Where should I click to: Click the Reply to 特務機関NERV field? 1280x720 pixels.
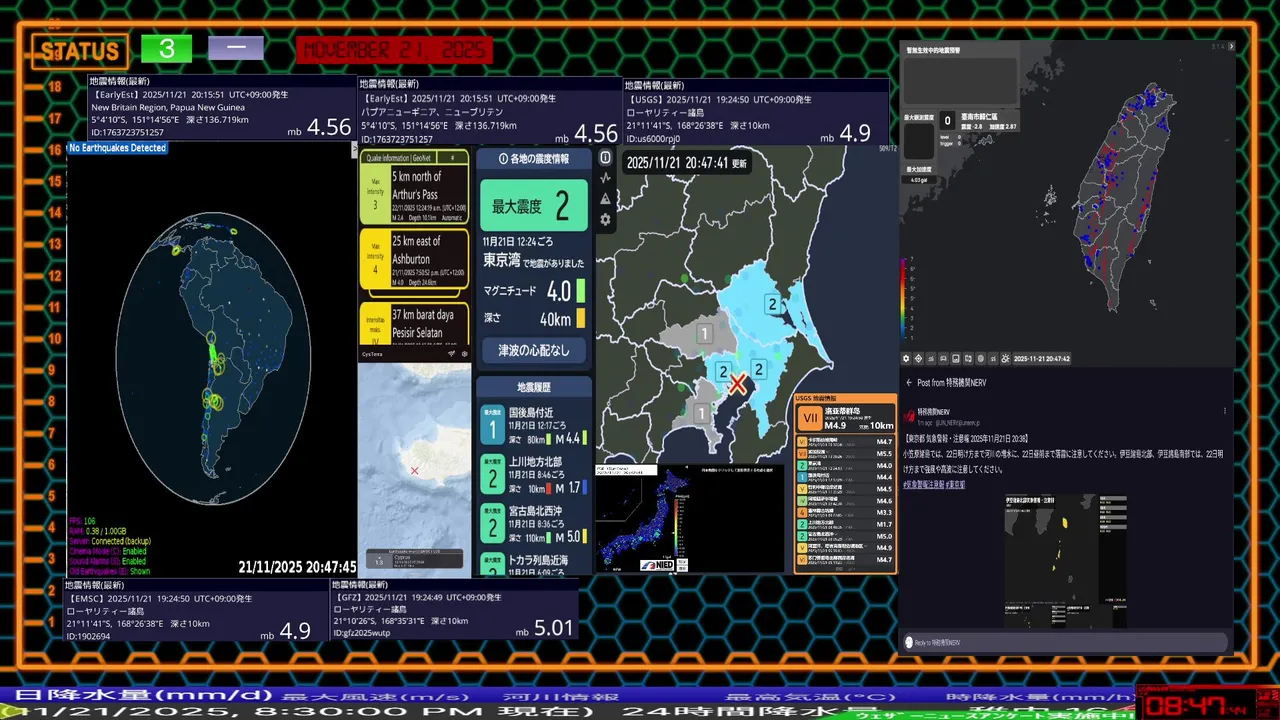click(x=1065, y=642)
